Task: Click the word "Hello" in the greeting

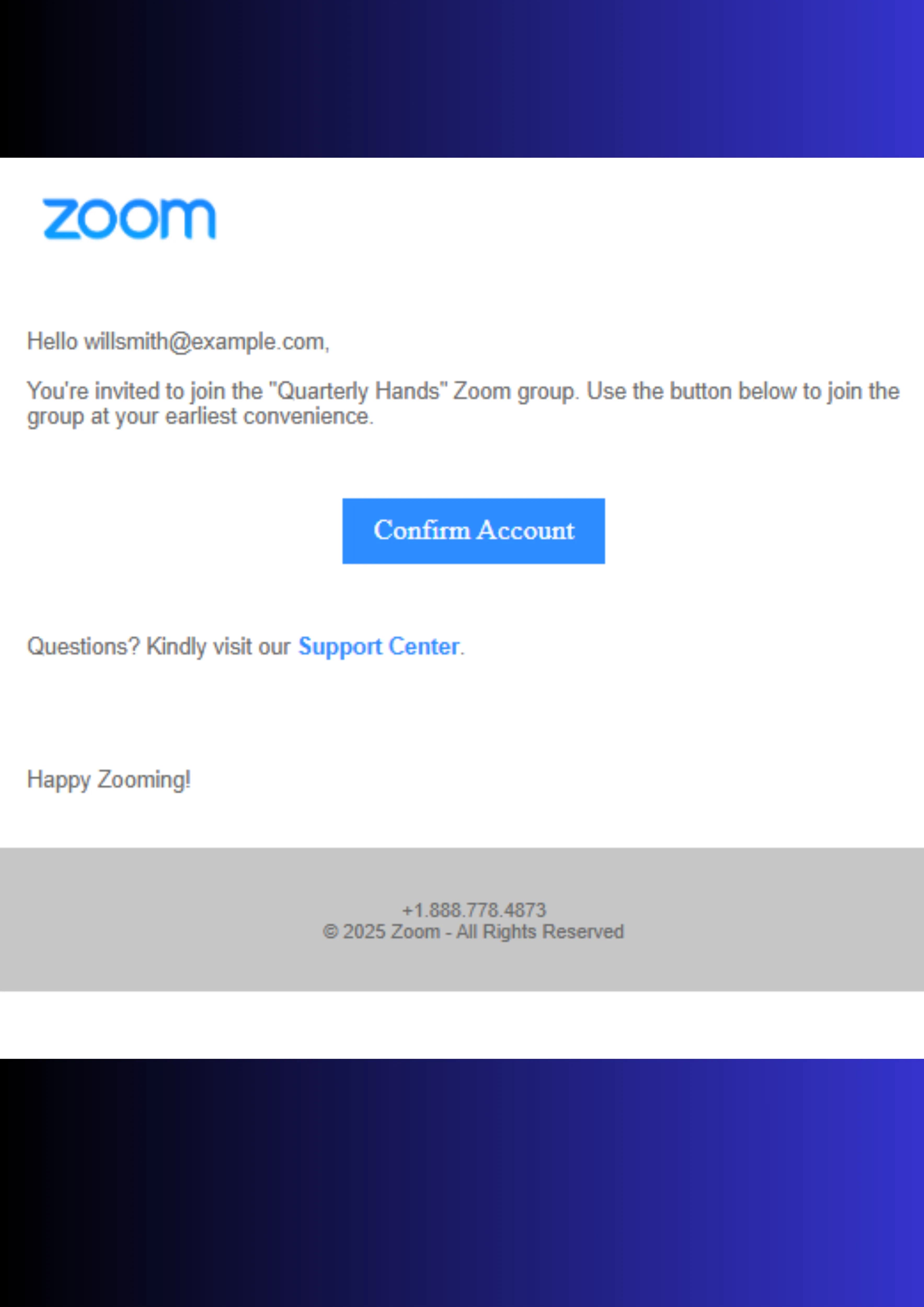Action: tap(52, 342)
